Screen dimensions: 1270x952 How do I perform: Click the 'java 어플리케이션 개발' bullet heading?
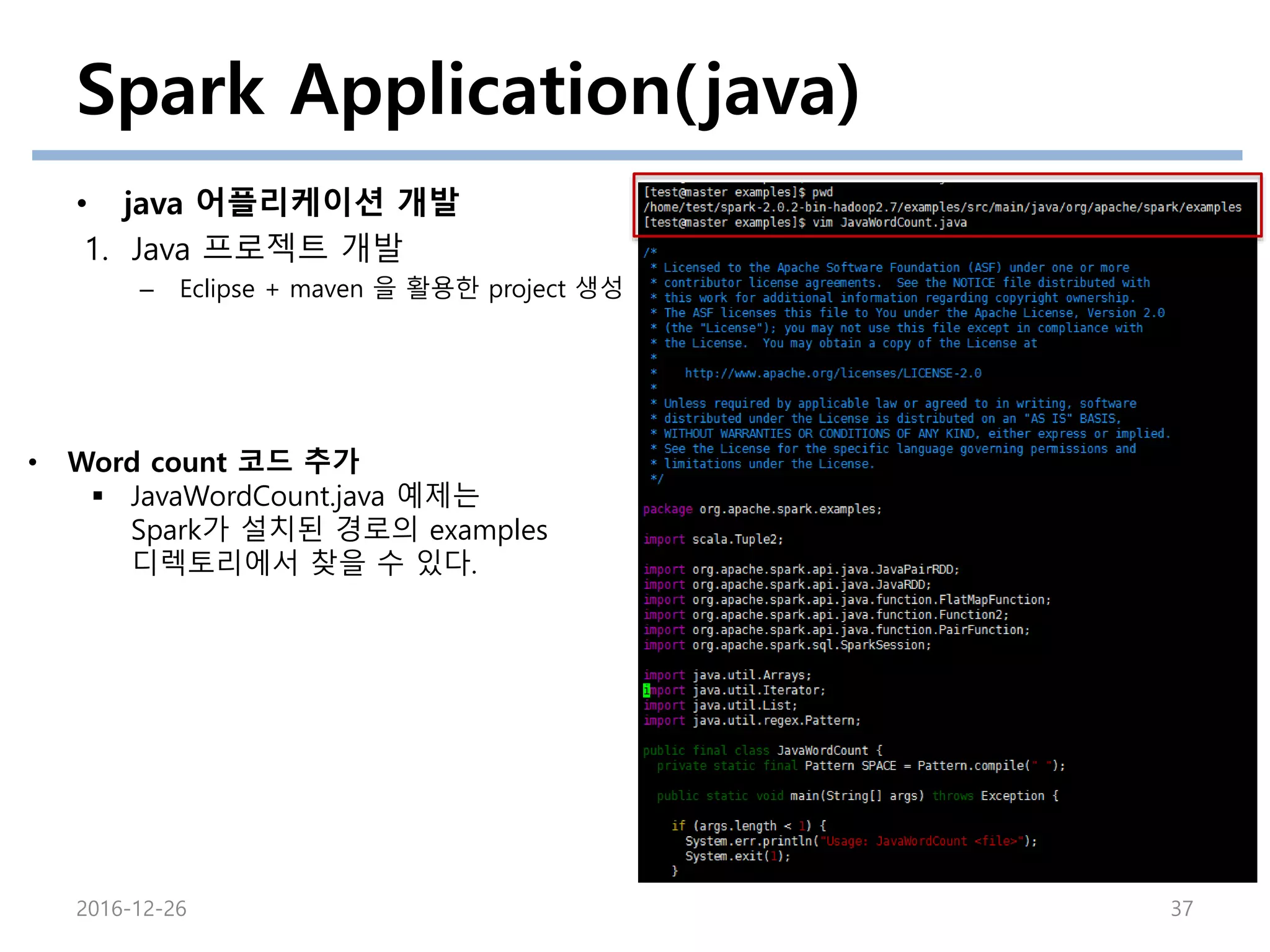point(290,203)
